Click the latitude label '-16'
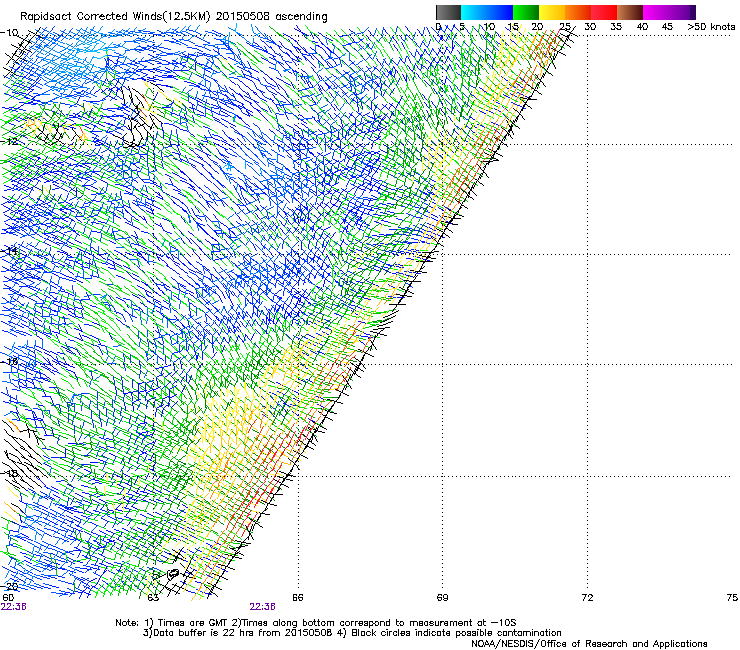Image resolution: width=740 pixels, height=650 pixels. [9, 361]
